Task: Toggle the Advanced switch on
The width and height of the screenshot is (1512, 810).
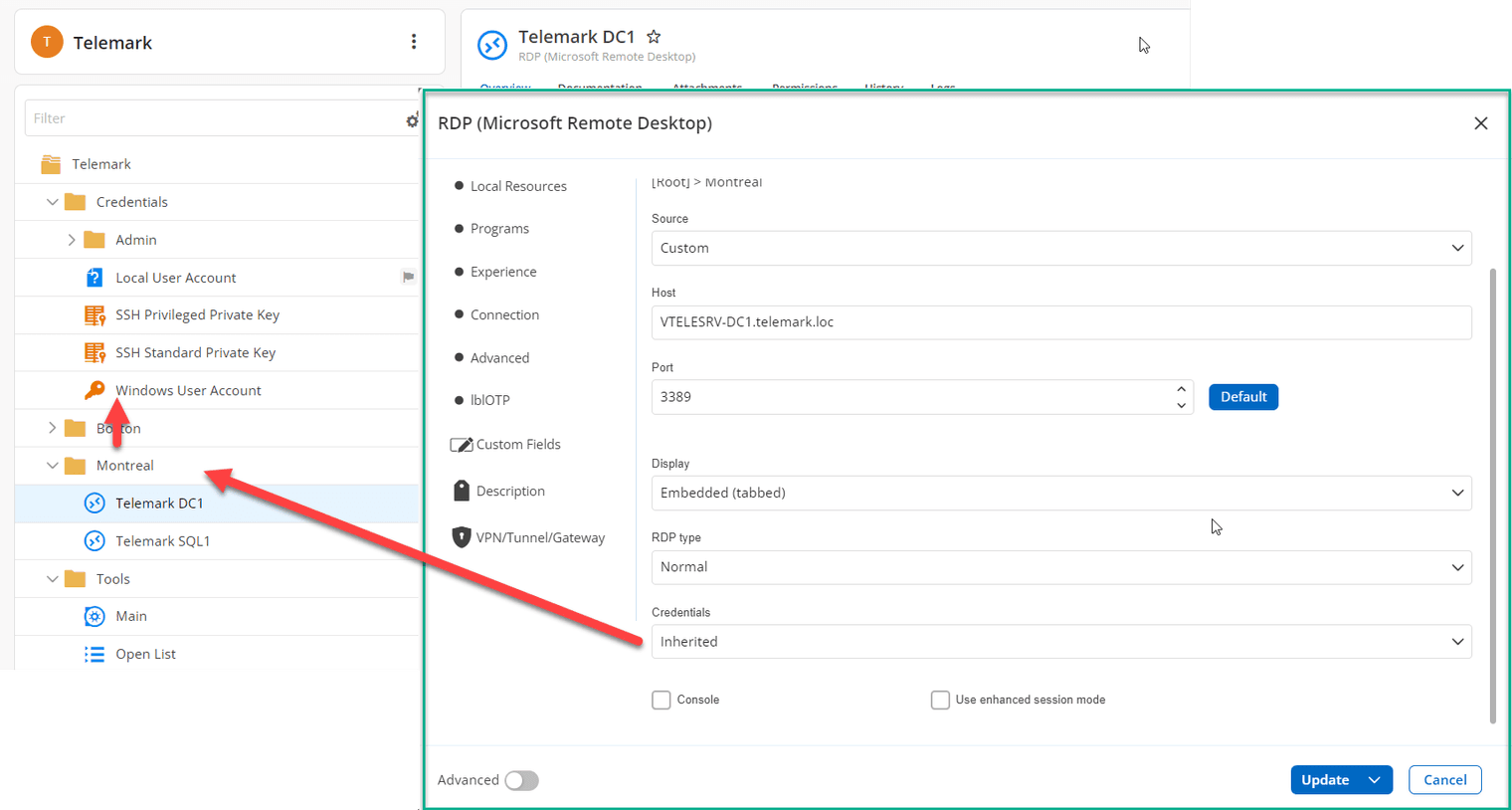Action: click(521, 780)
